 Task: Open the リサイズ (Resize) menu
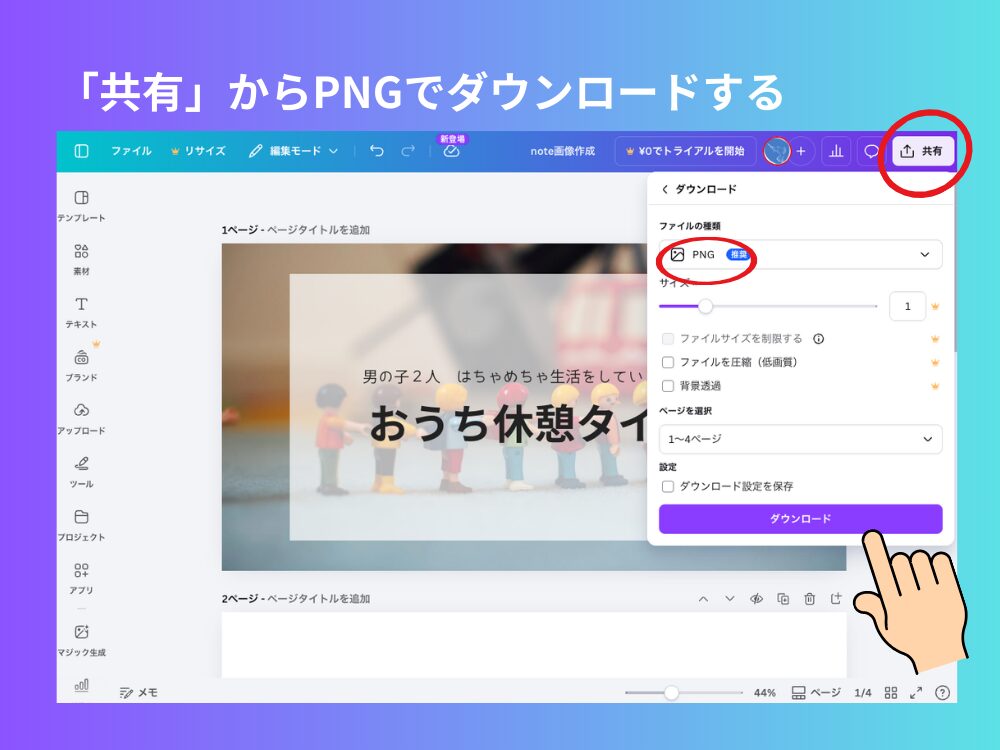198,151
